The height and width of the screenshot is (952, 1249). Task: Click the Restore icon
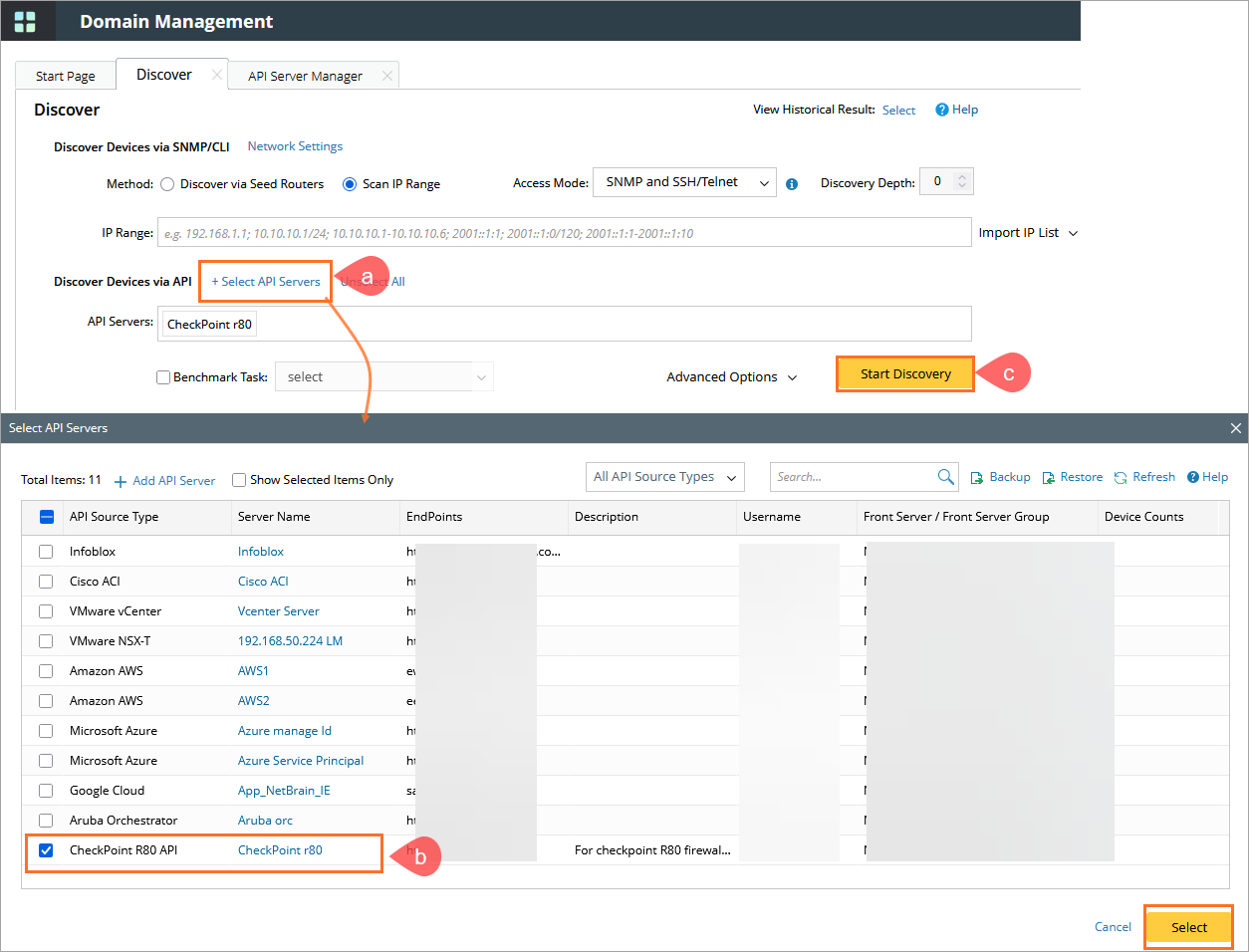click(1049, 478)
